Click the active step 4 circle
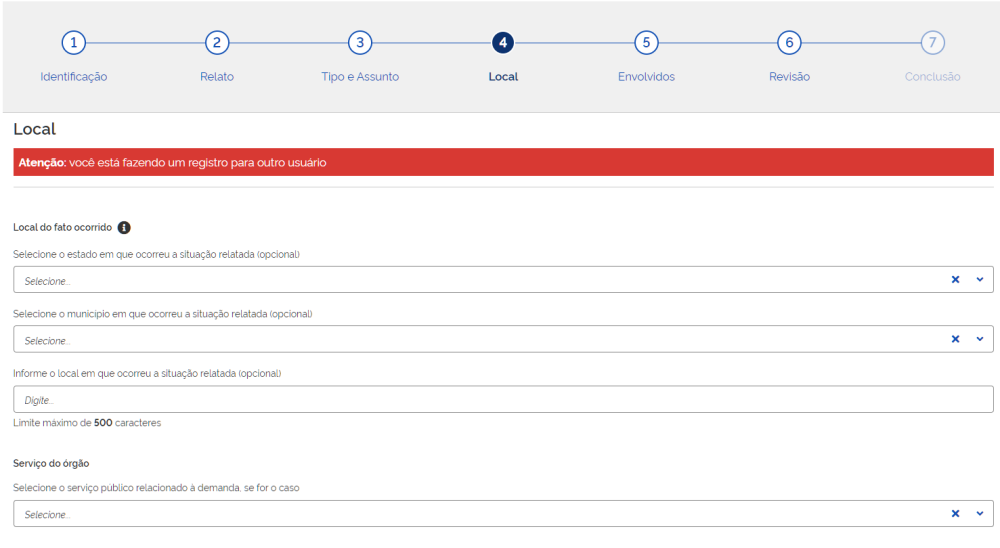1000x548 pixels. click(x=503, y=43)
